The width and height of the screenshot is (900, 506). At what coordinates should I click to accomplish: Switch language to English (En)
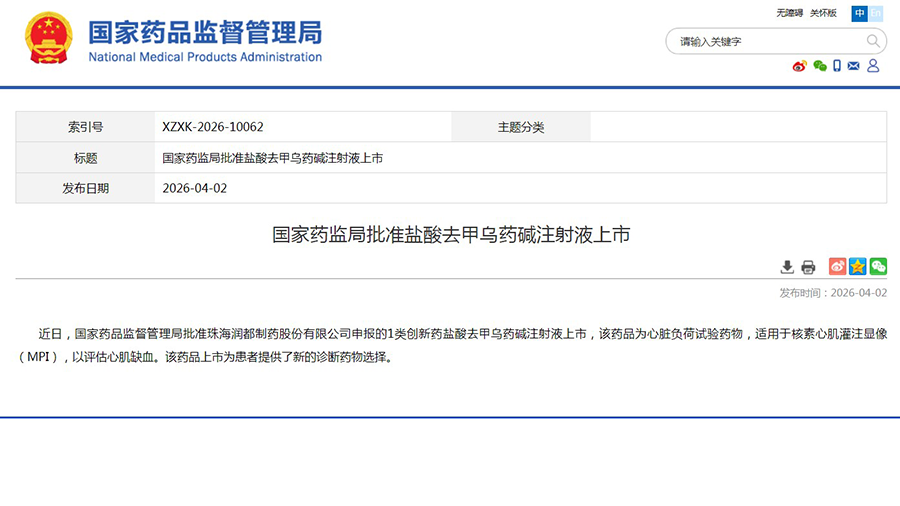coord(876,13)
